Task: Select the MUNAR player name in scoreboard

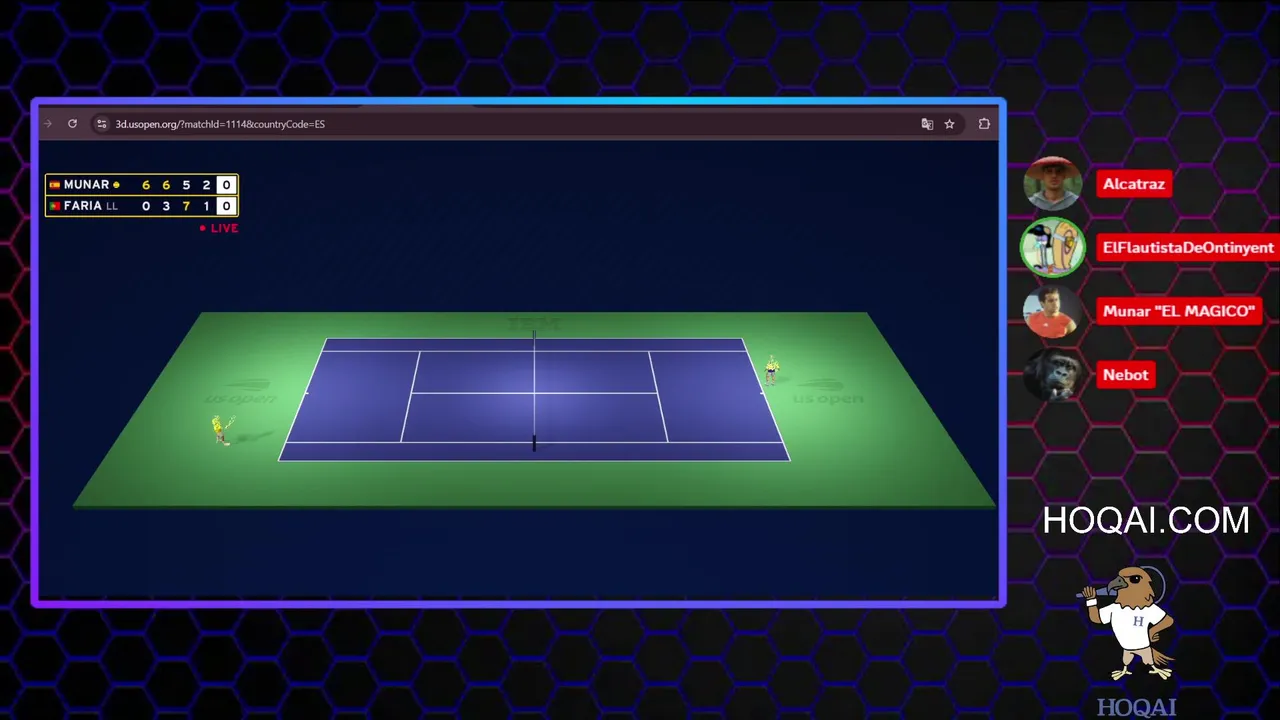Action: coord(86,185)
